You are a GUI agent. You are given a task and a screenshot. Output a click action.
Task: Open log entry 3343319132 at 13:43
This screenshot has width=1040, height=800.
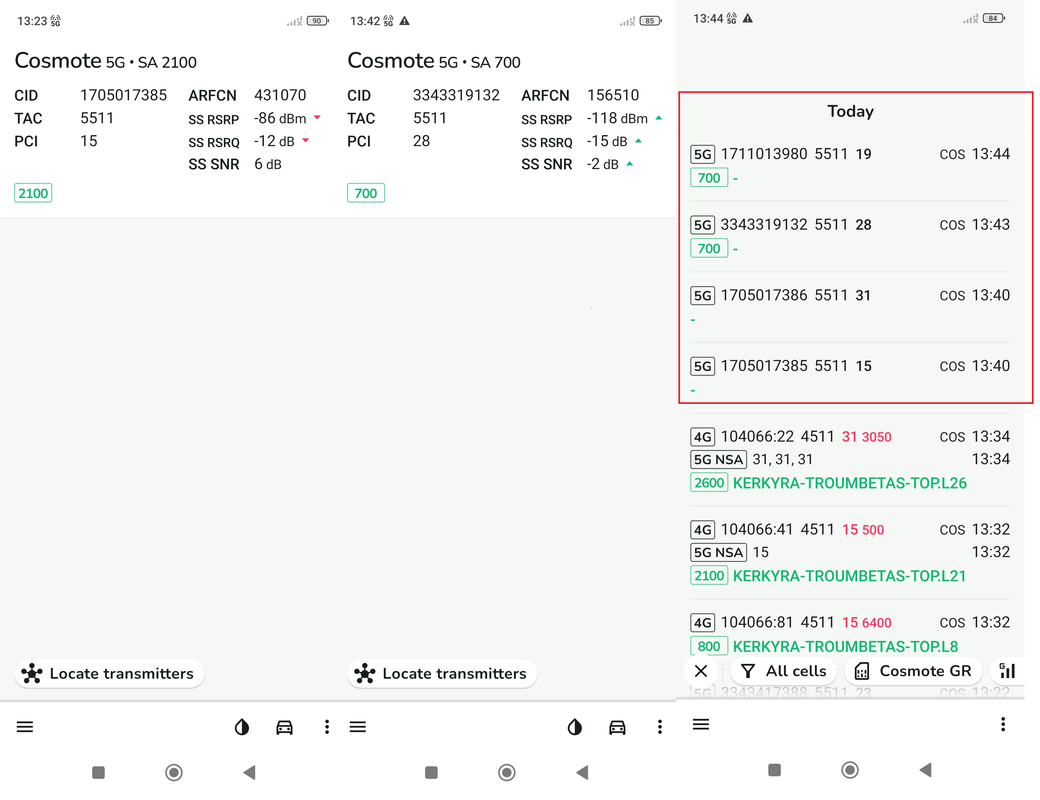tap(850, 236)
